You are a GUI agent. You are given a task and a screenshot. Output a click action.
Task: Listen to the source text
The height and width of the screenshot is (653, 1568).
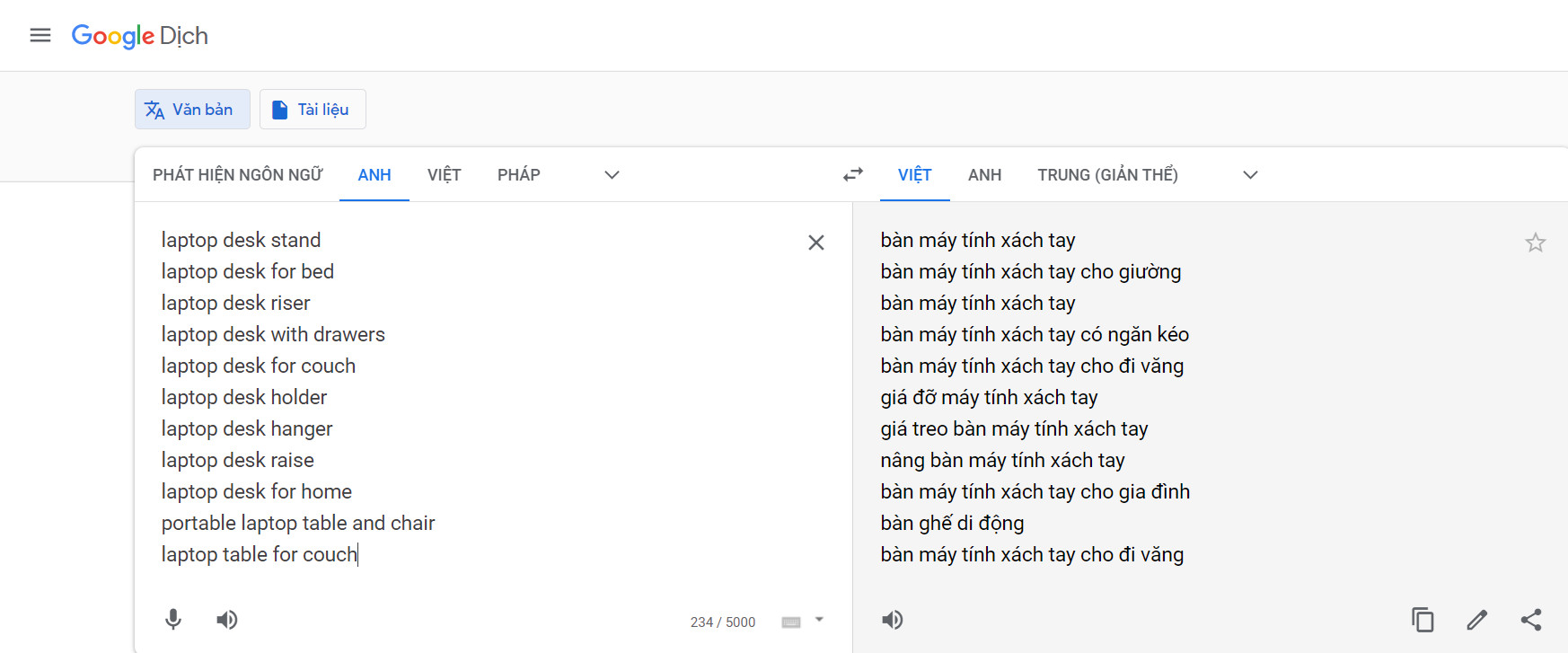coord(227,620)
